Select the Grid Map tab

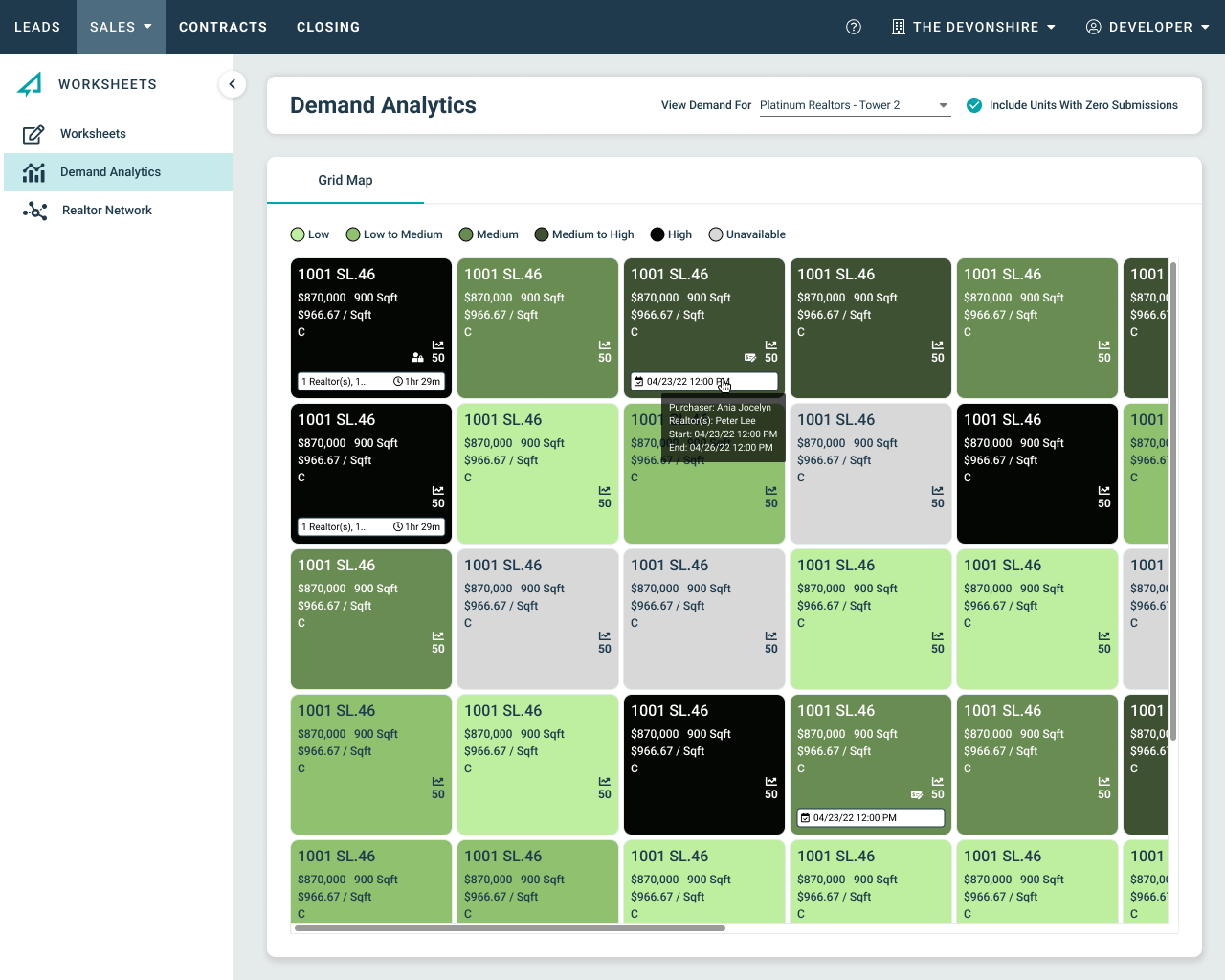[x=345, y=180]
